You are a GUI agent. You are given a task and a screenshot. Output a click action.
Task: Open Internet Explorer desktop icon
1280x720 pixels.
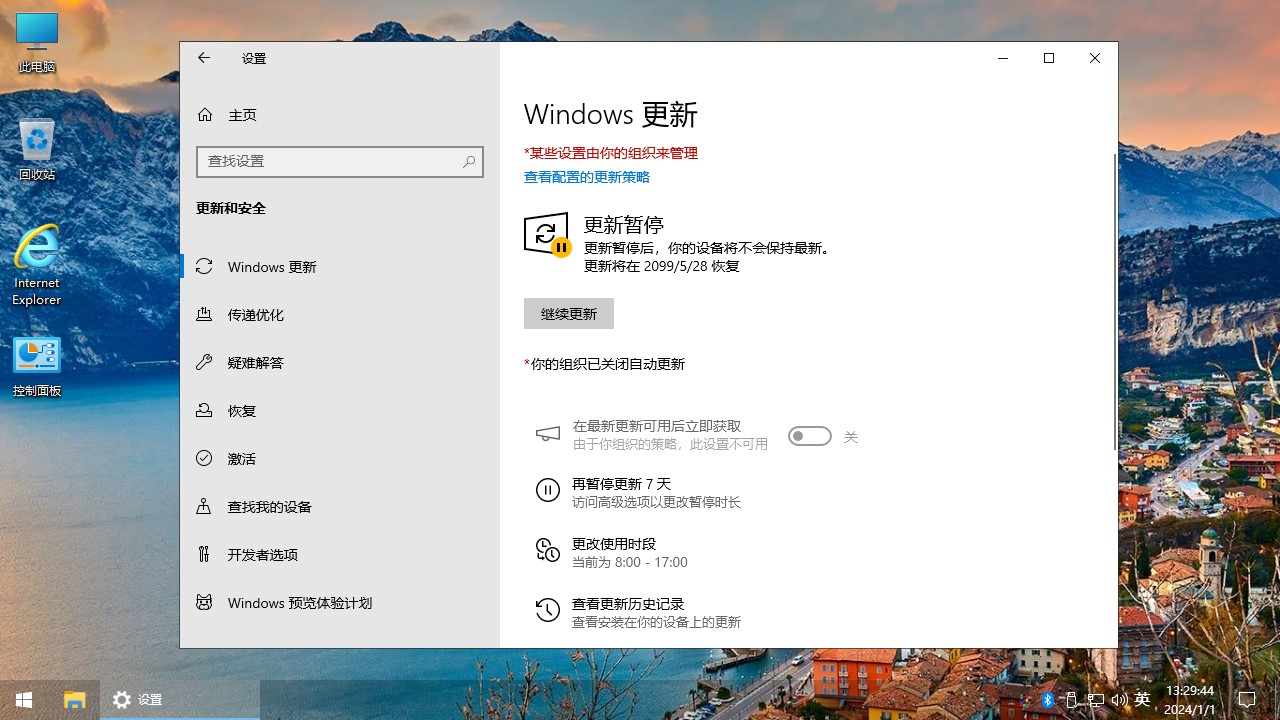37,264
